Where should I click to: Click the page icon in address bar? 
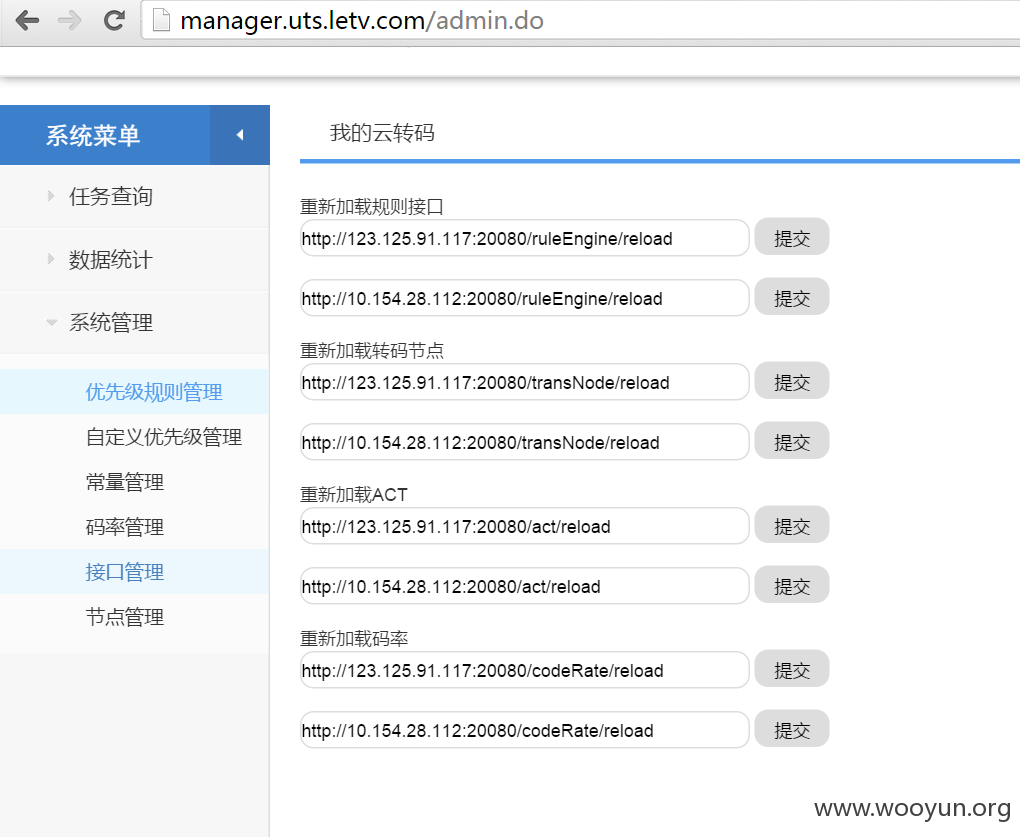click(161, 20)
